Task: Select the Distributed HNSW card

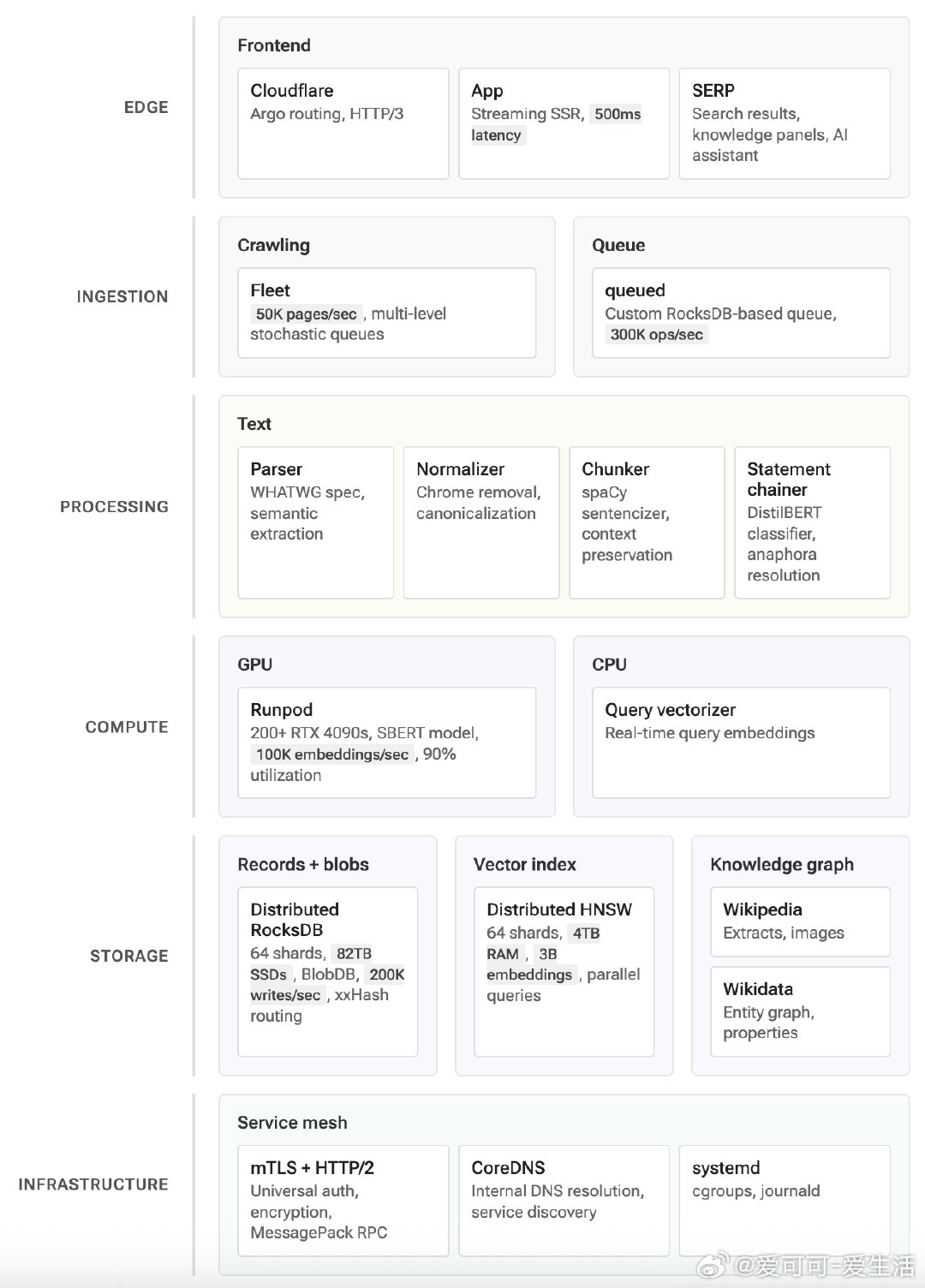Action: click(x=564, y=972)
